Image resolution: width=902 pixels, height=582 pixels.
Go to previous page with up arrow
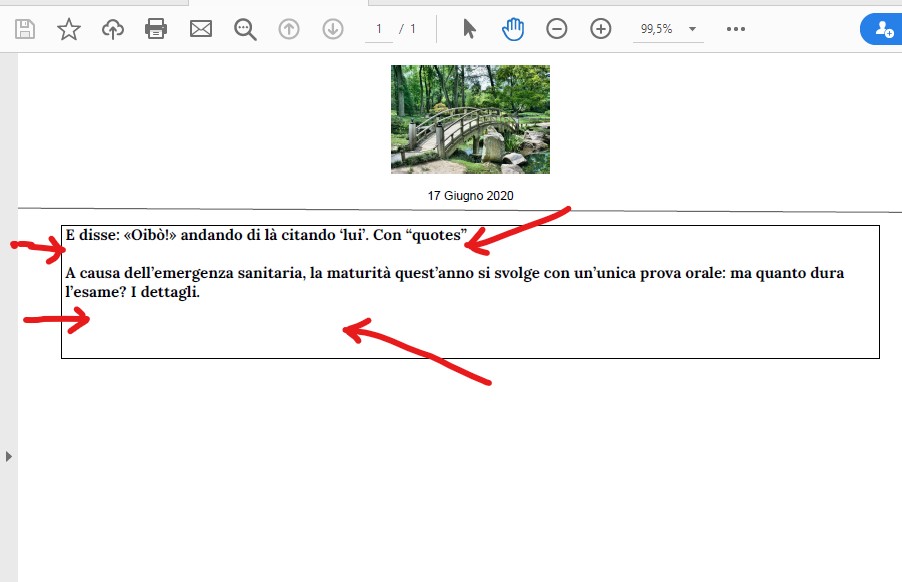point(289,29)
